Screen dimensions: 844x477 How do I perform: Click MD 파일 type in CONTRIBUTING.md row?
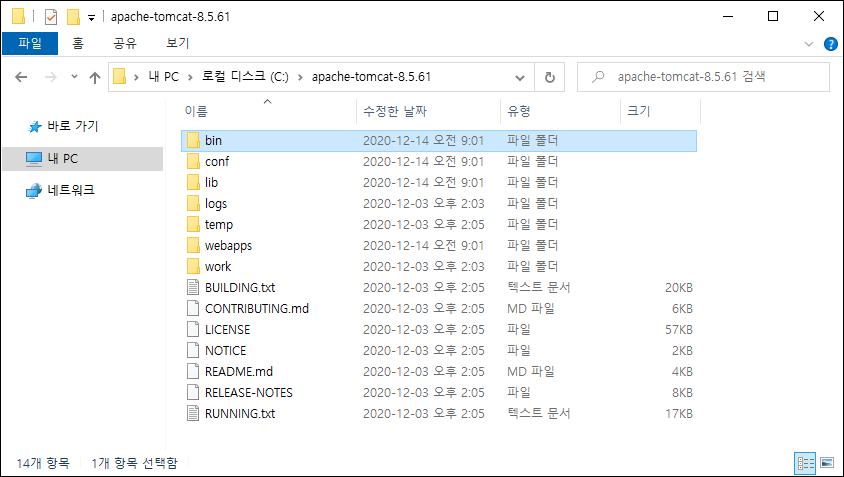click(531, 308)
